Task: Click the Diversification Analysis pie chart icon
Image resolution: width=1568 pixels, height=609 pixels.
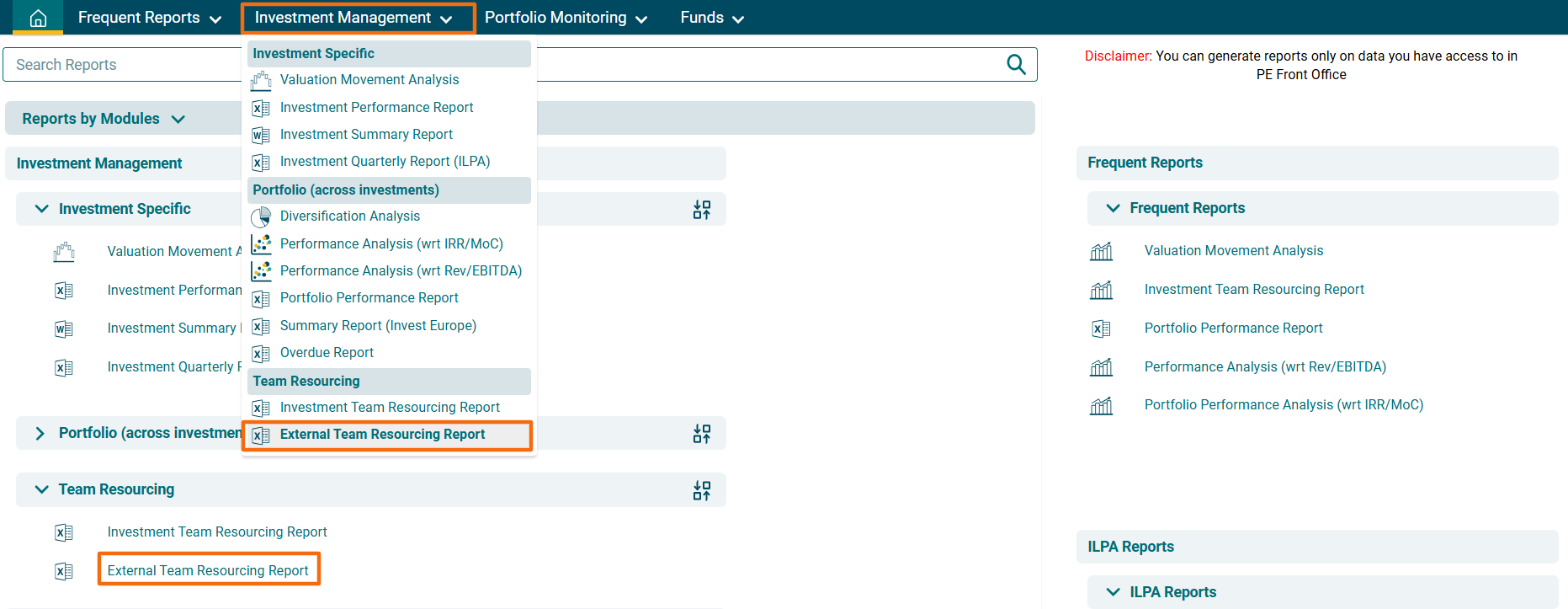Action: point(261,217)
